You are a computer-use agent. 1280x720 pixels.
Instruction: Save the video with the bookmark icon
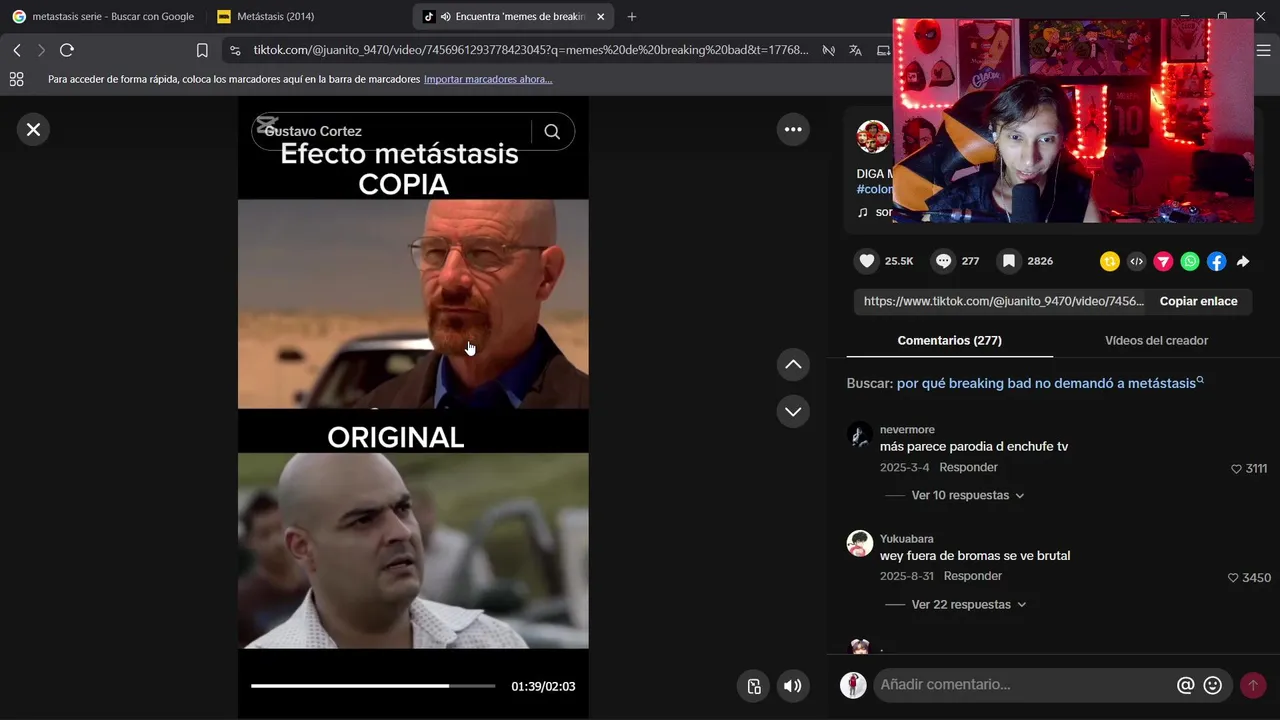(1009, 261)
